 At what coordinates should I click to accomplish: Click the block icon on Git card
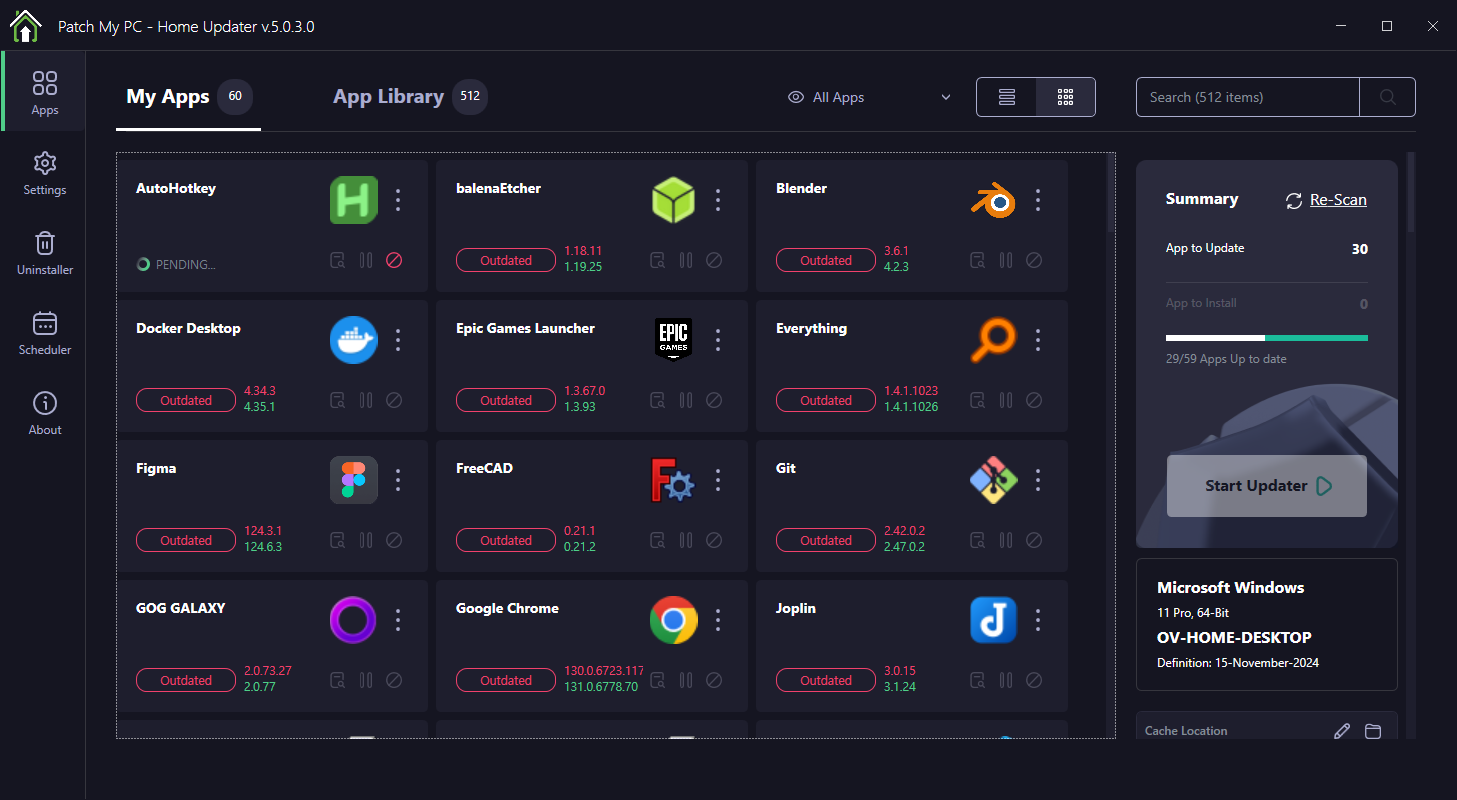coord(1034,540)
